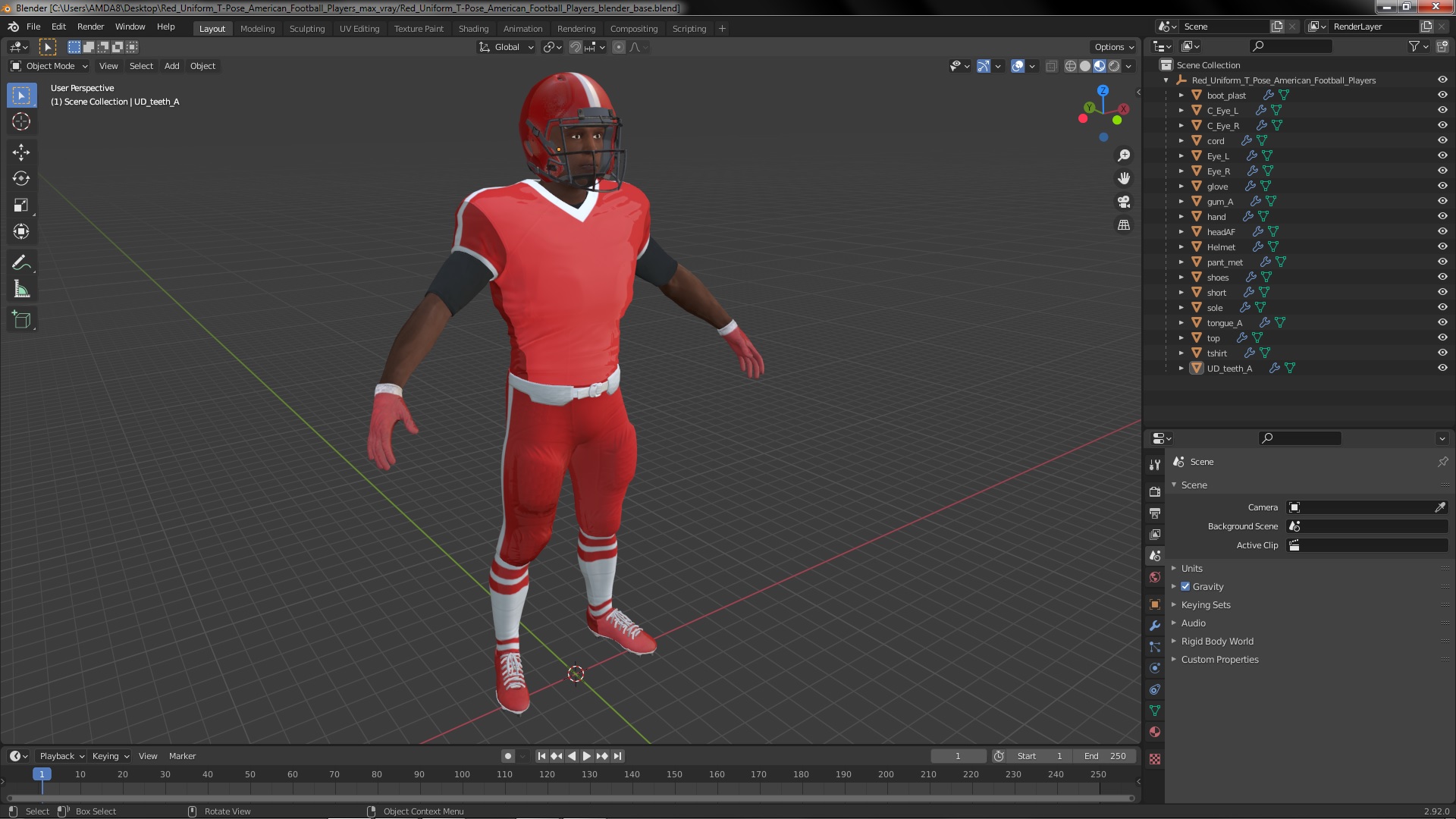Screen dimensions: 1456x819
Task: Click the outliner search field
Action: (x=1291, y=46)
